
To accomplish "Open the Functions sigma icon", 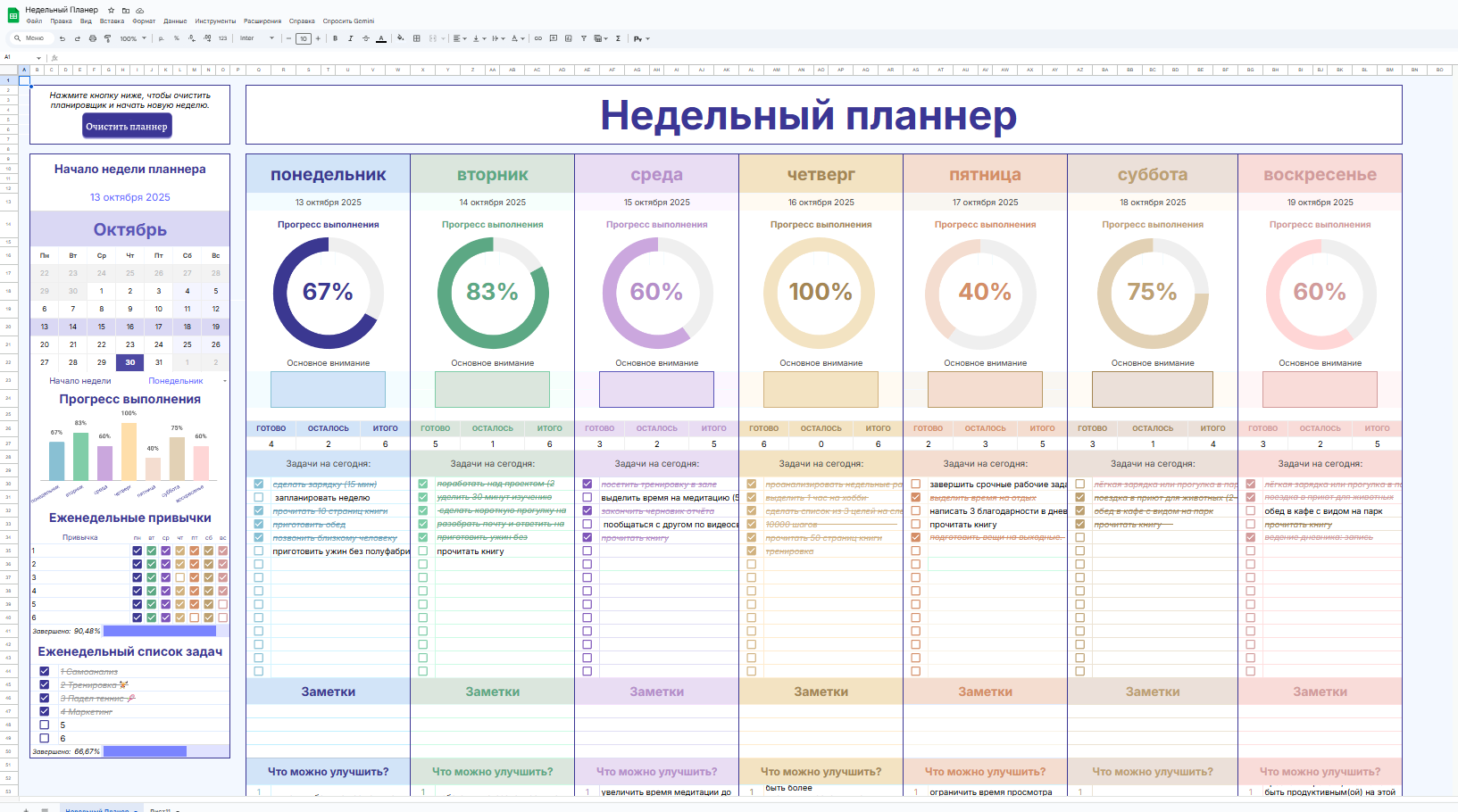I will coord(618,38).
